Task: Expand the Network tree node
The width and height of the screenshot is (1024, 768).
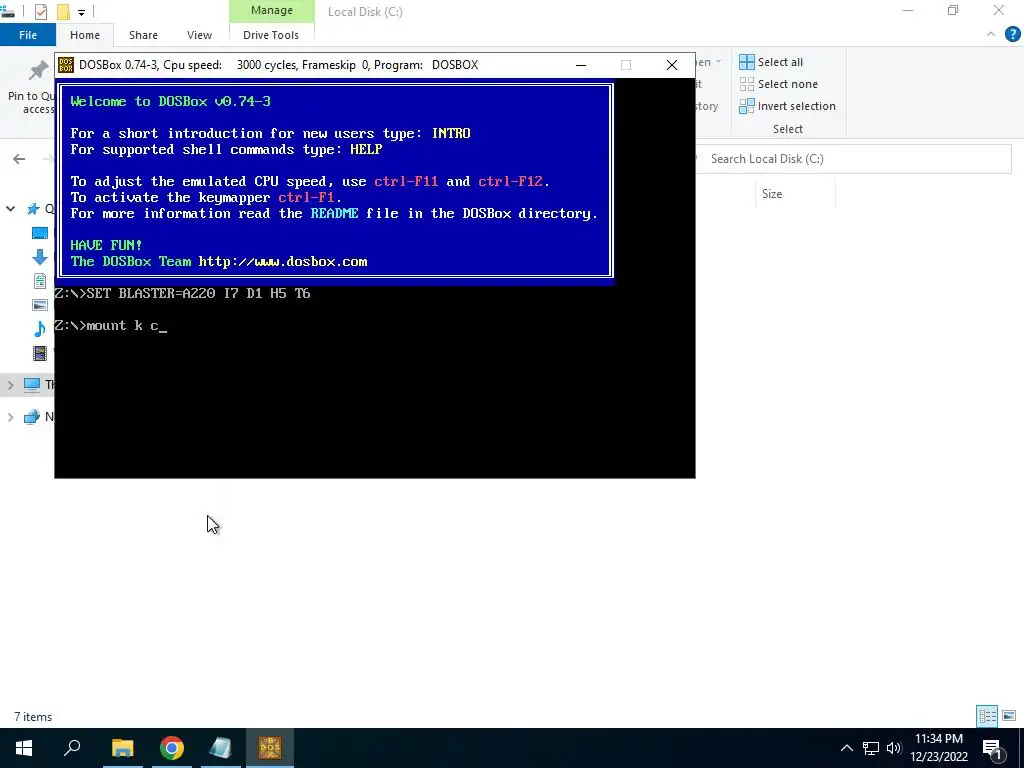Action: coord(10,417)
